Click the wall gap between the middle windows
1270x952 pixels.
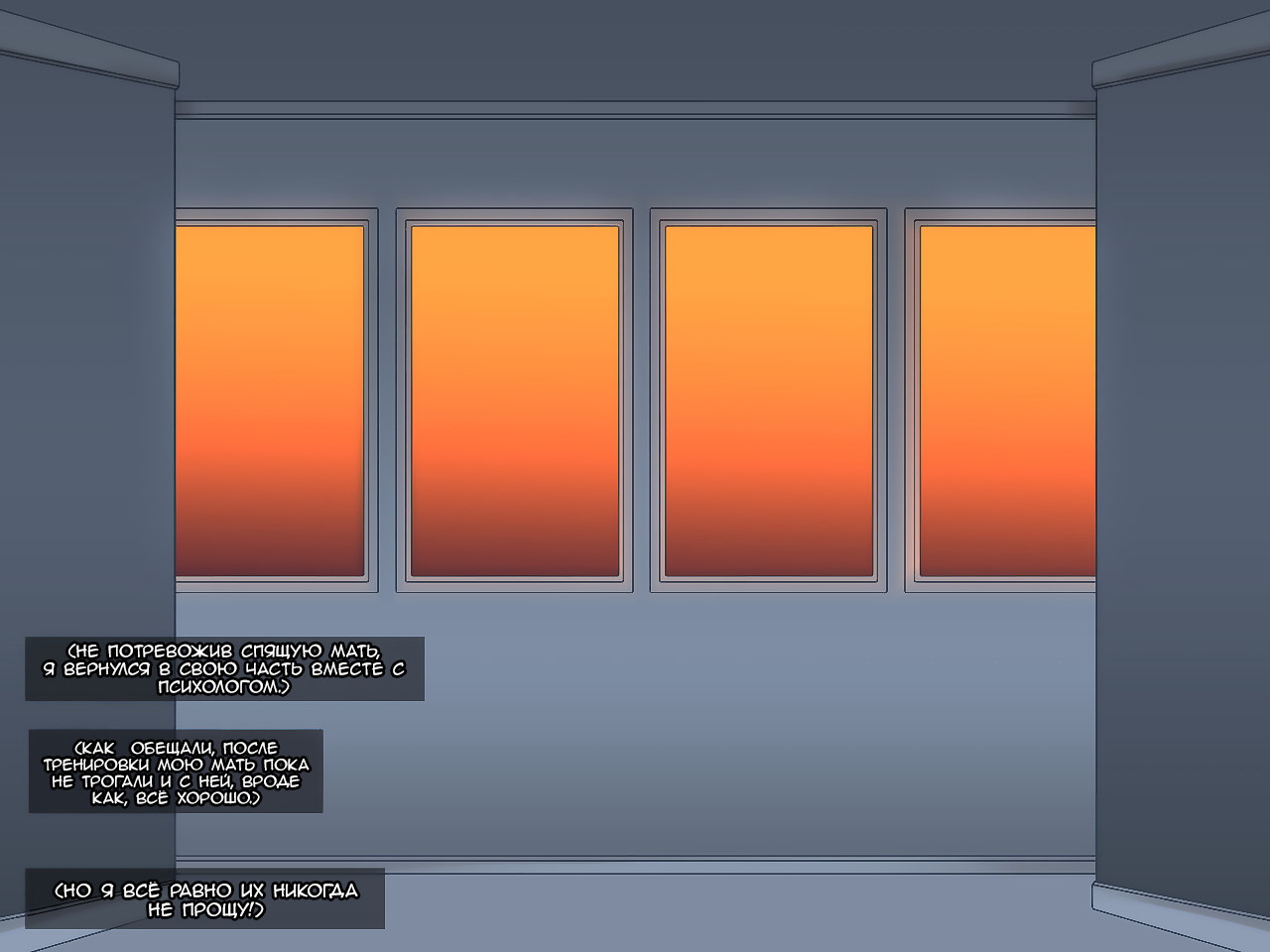(x=642, y=401)
